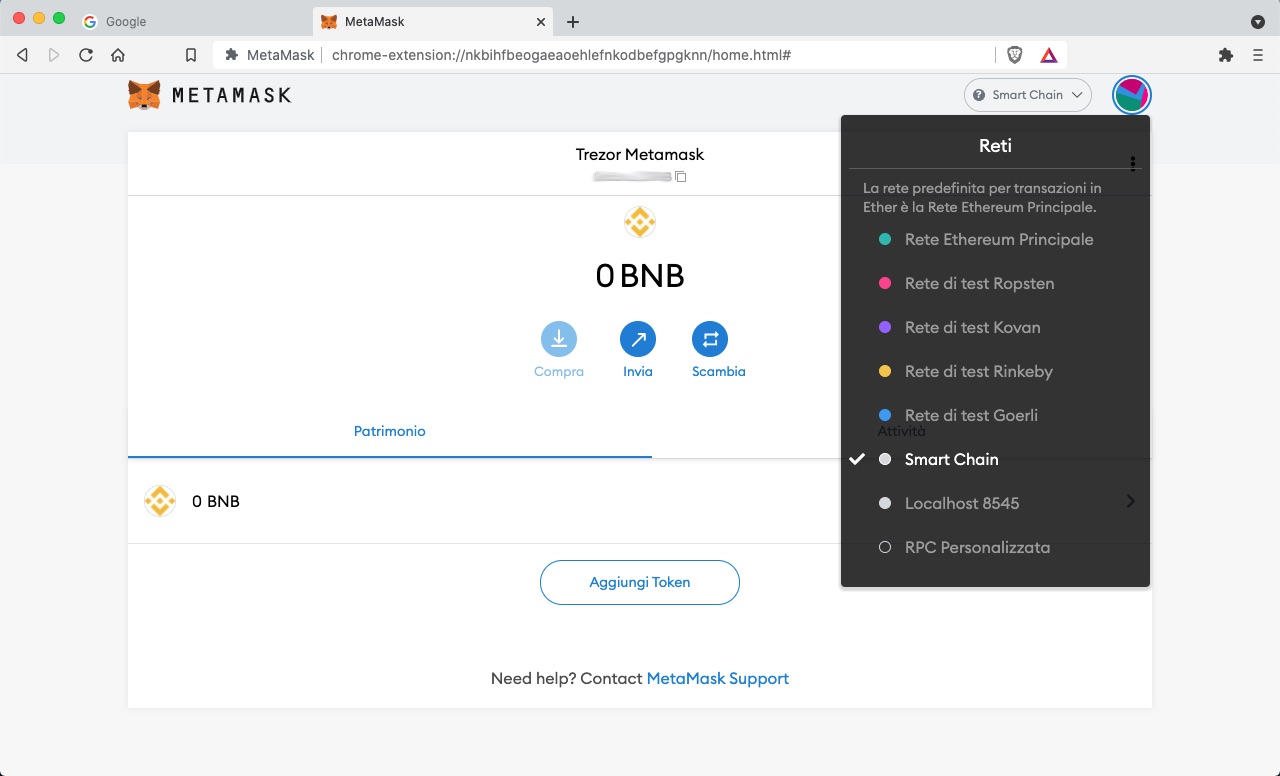The image size is (1280, 776).
Task: Click the help question mark in network selector
Action: click(979, 95)
